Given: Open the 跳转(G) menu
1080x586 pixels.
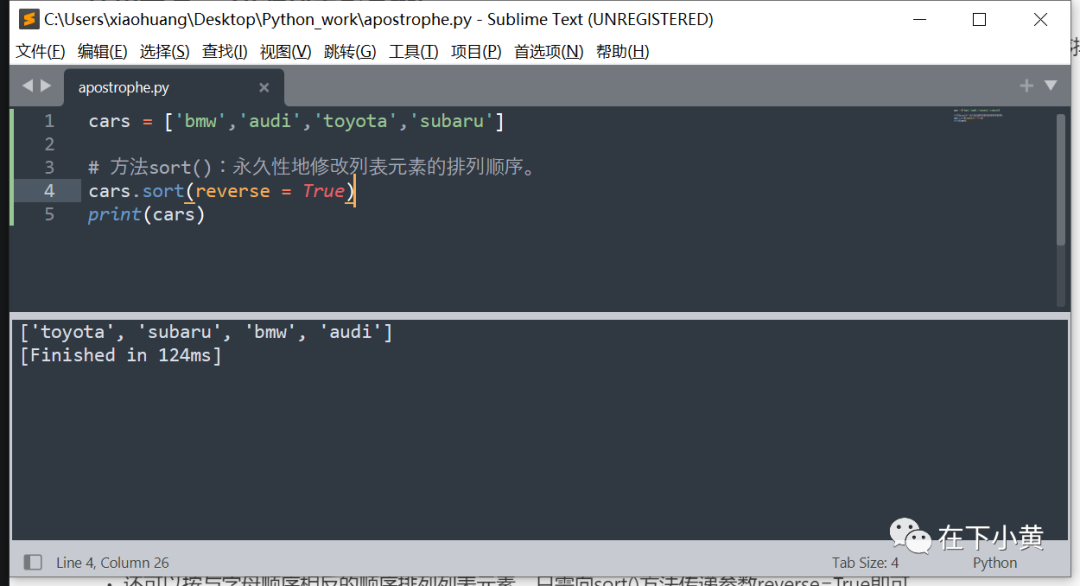Looking at the screenshot, I should tap(350, 52).
